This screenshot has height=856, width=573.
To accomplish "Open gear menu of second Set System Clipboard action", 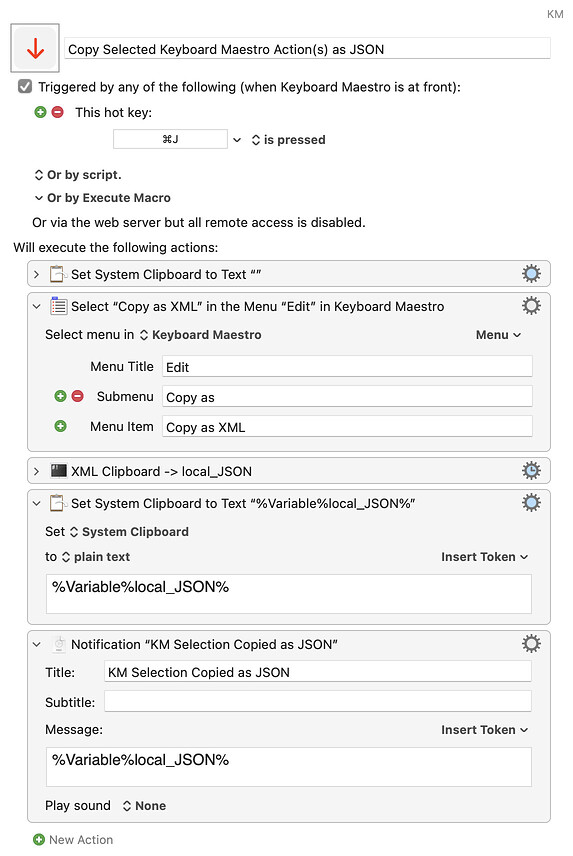I will coord(531,503).
